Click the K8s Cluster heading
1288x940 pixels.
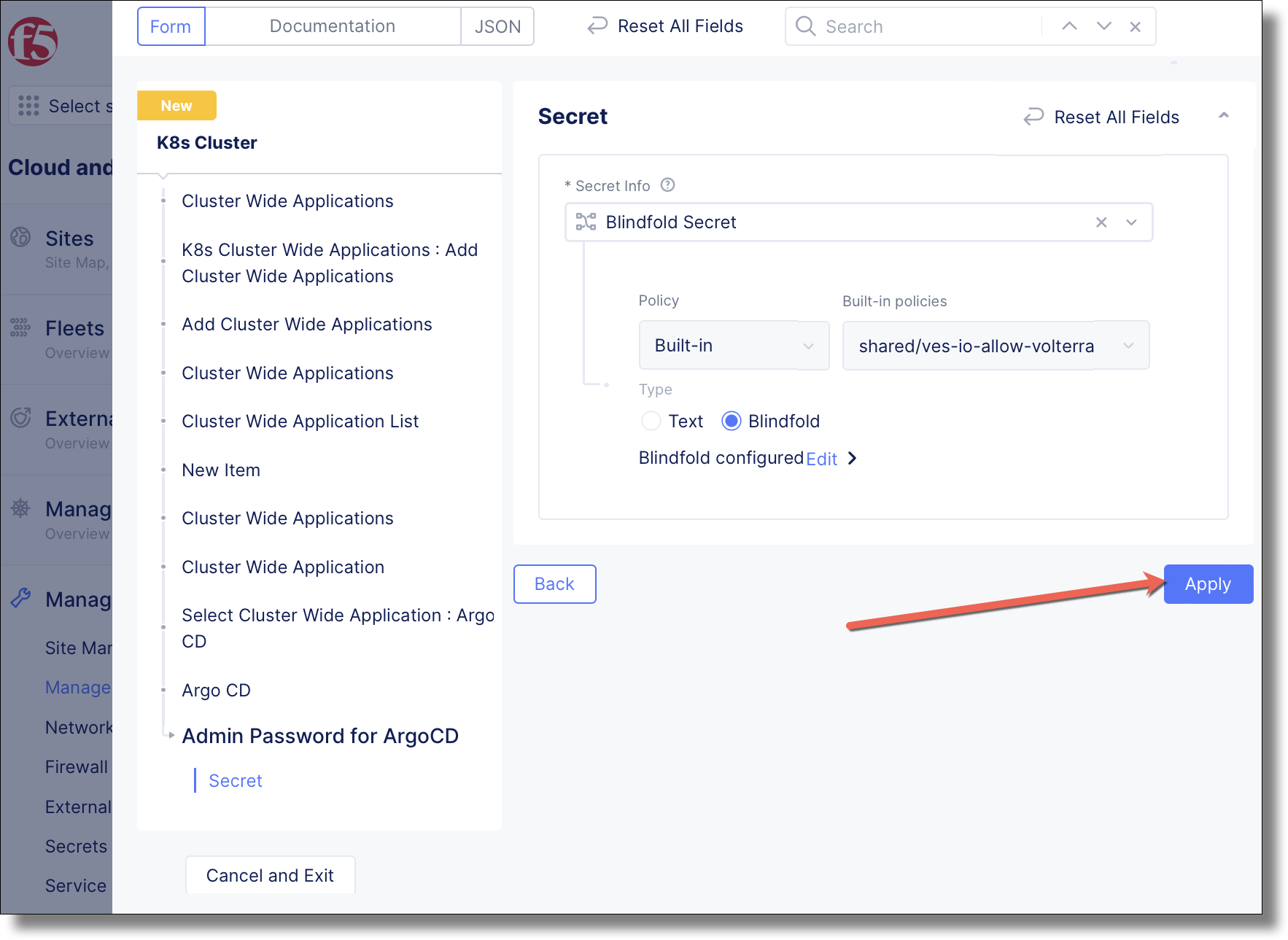(207, 142)
